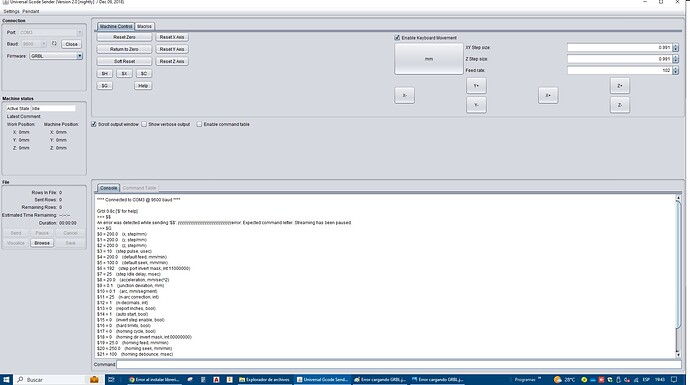Click the red 'A' app in taskbar

217,379
